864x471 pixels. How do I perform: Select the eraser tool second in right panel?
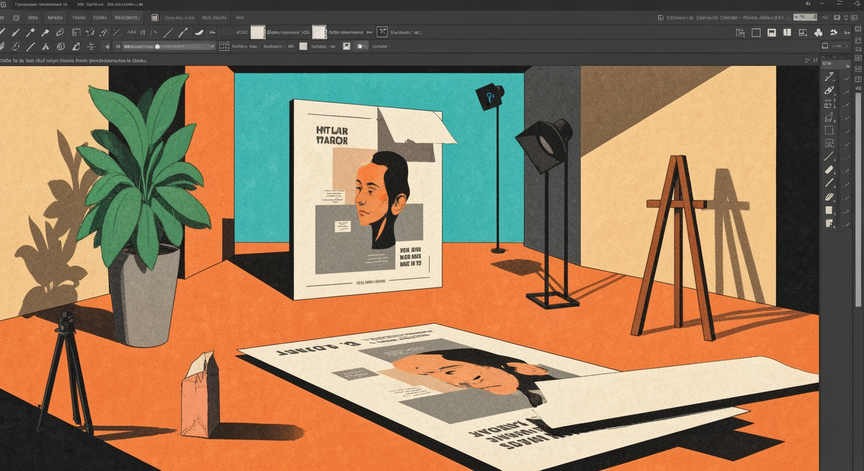pos(829,90)
